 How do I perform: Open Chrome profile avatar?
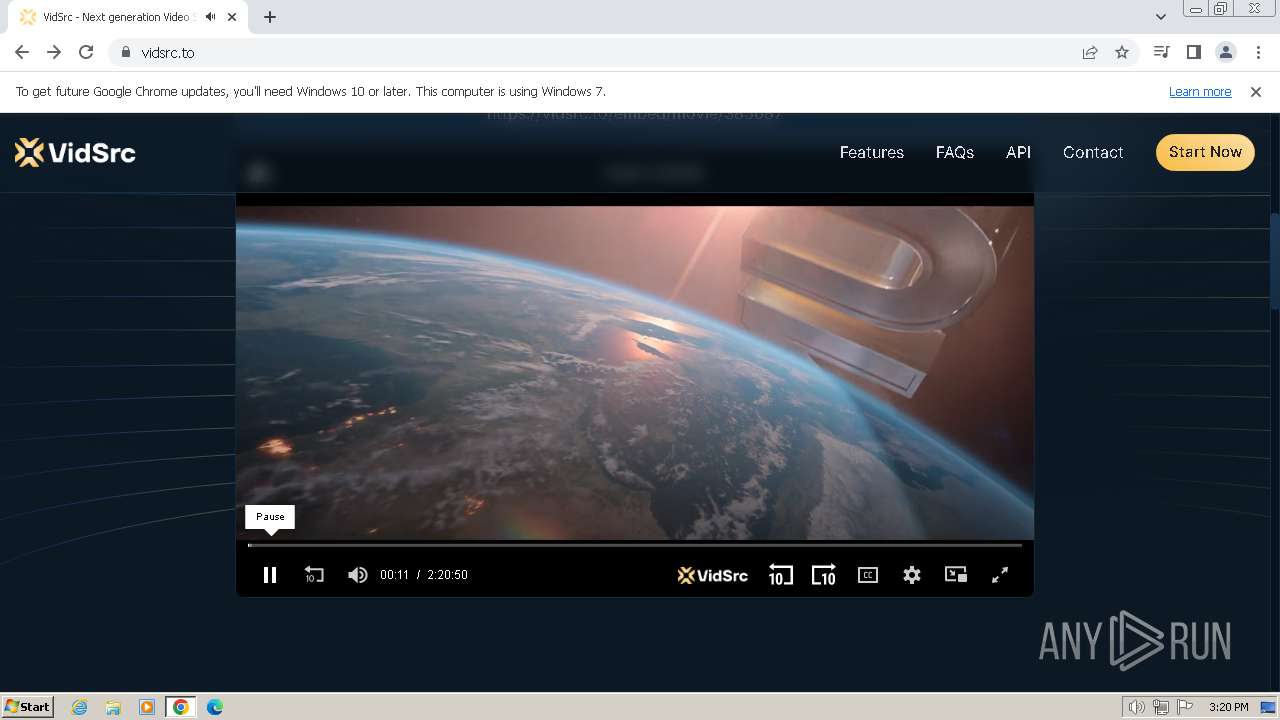[x=1226, y=52]
